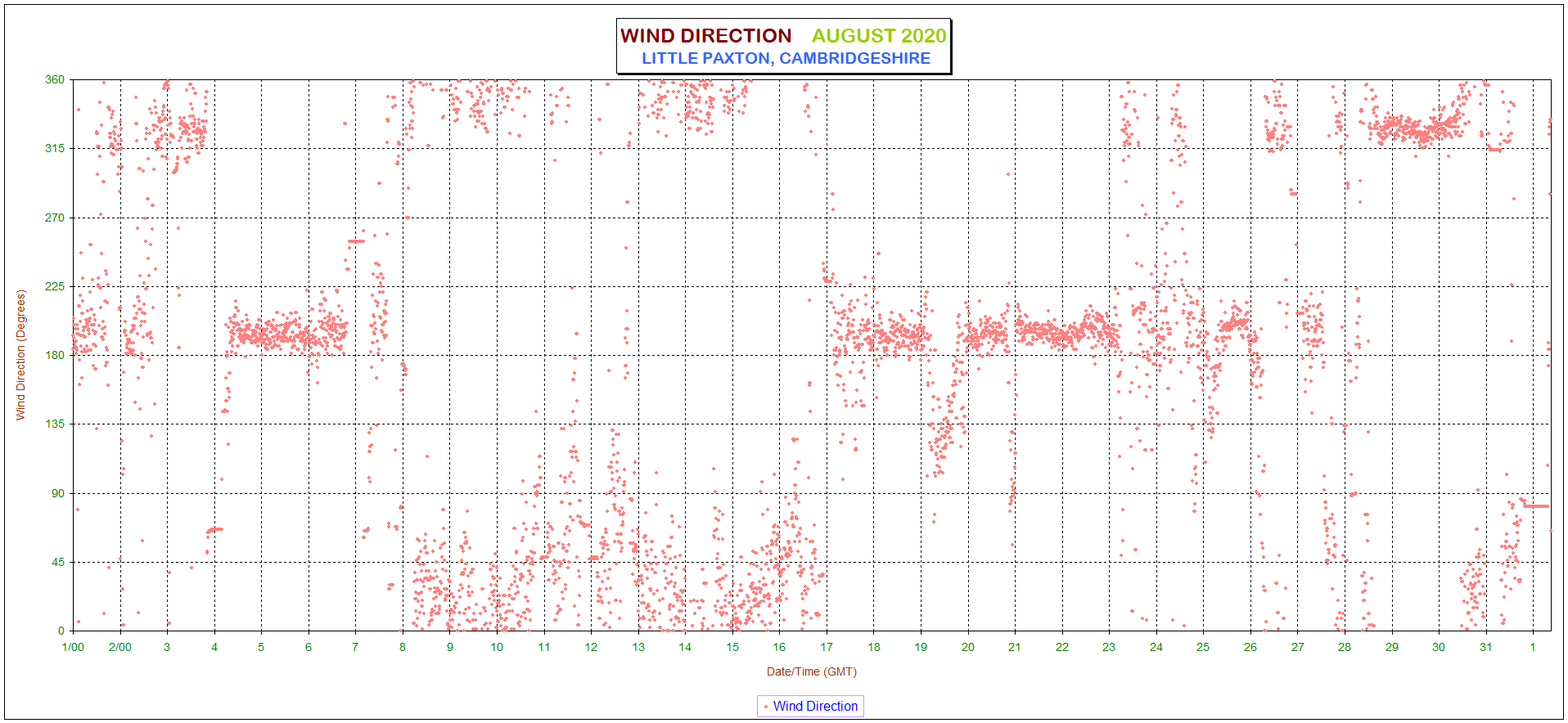Viewport: 1568px width, 723px height.
Task: Click the x-axis label for day 5
Action: (261, 647)
